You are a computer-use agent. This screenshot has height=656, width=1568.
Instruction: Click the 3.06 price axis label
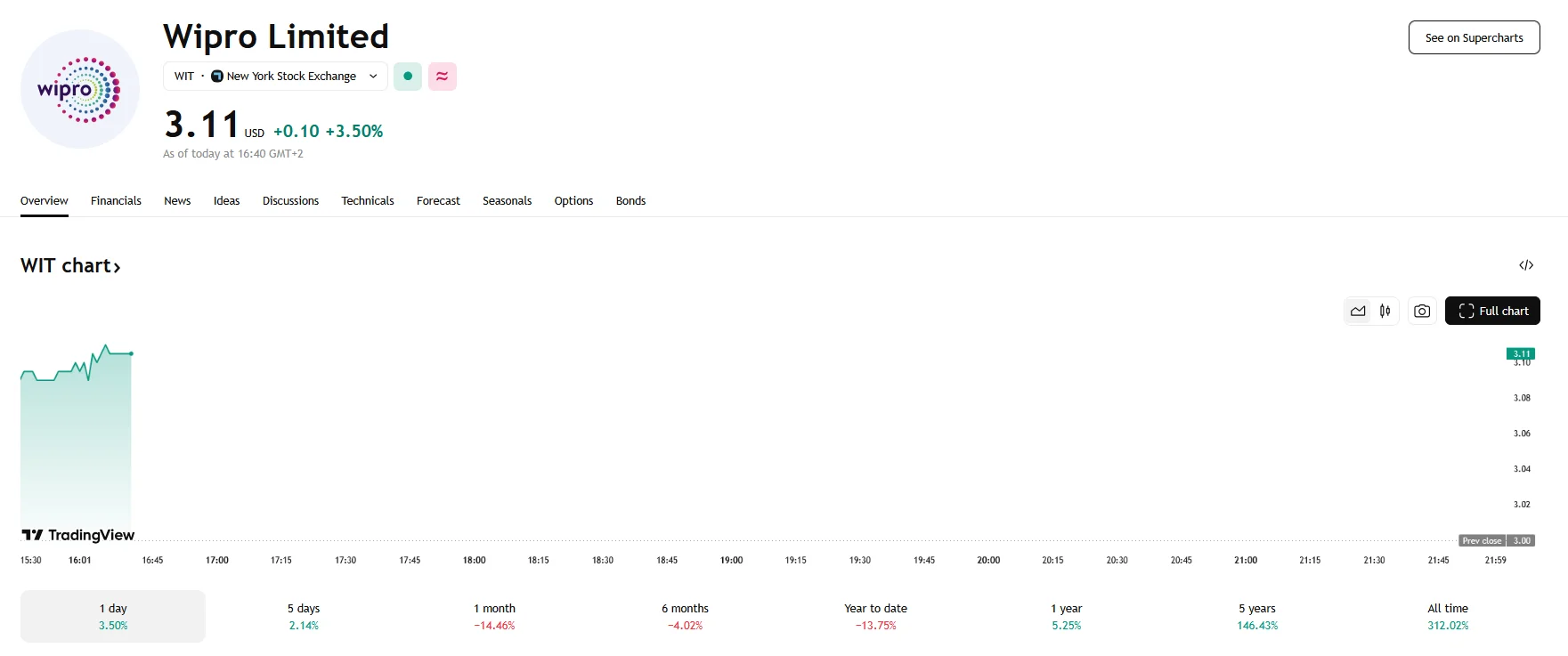click(1522, 433)
